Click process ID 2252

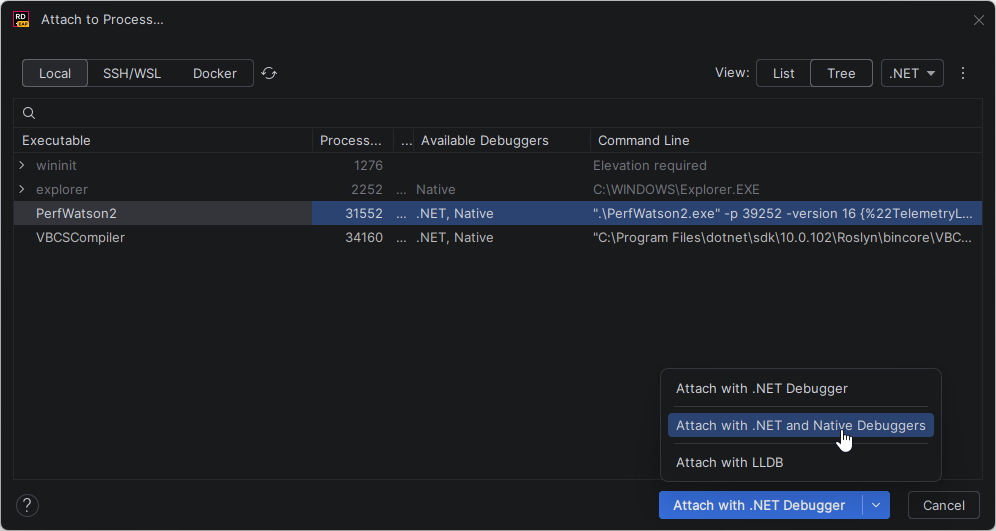tap(367, 189)
